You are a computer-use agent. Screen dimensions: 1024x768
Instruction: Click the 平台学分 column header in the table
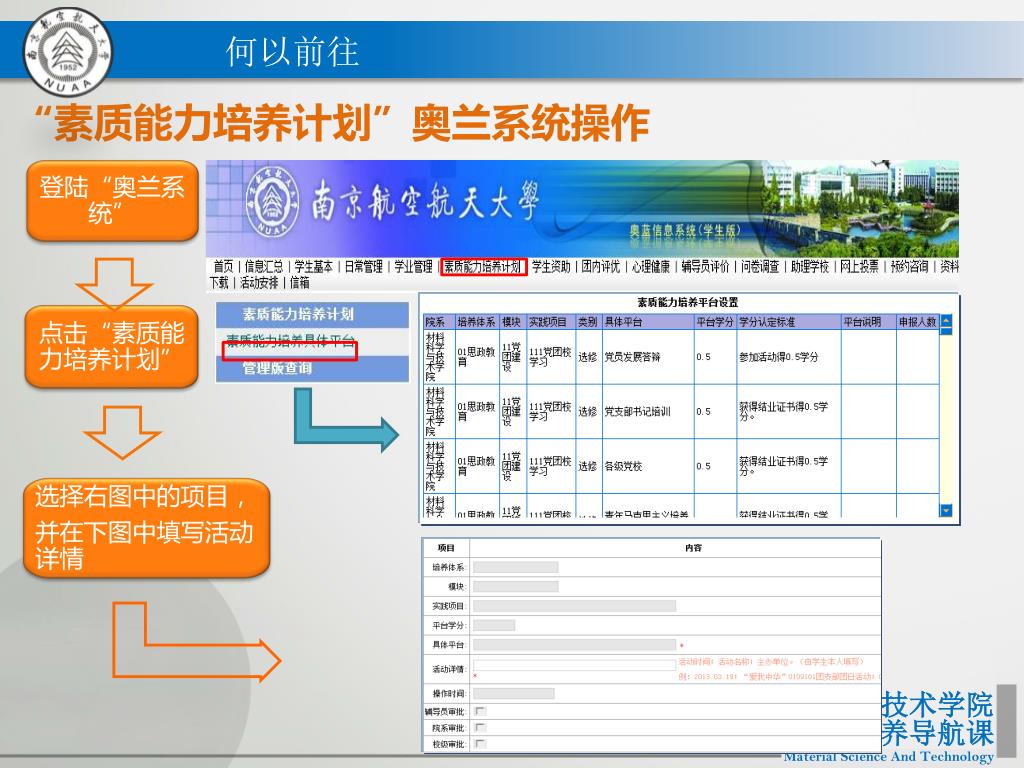click(715, 322)
